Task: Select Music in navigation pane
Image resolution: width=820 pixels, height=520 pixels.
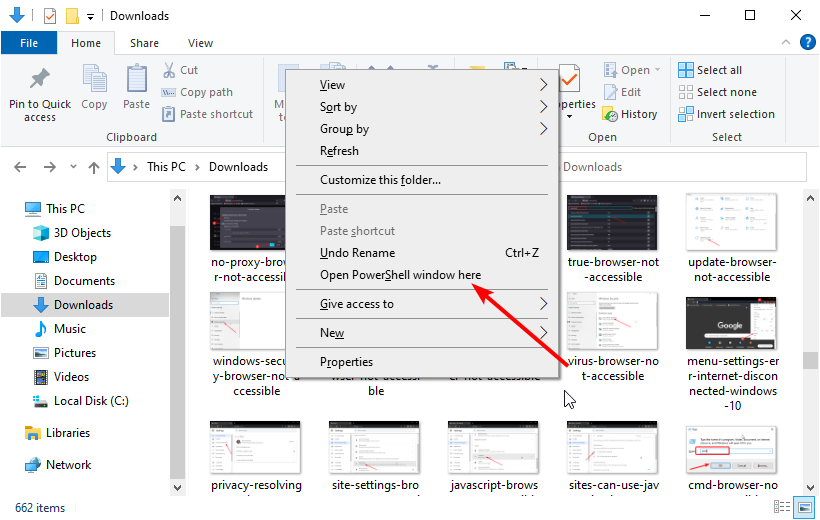Action: [x=60, y=329]
